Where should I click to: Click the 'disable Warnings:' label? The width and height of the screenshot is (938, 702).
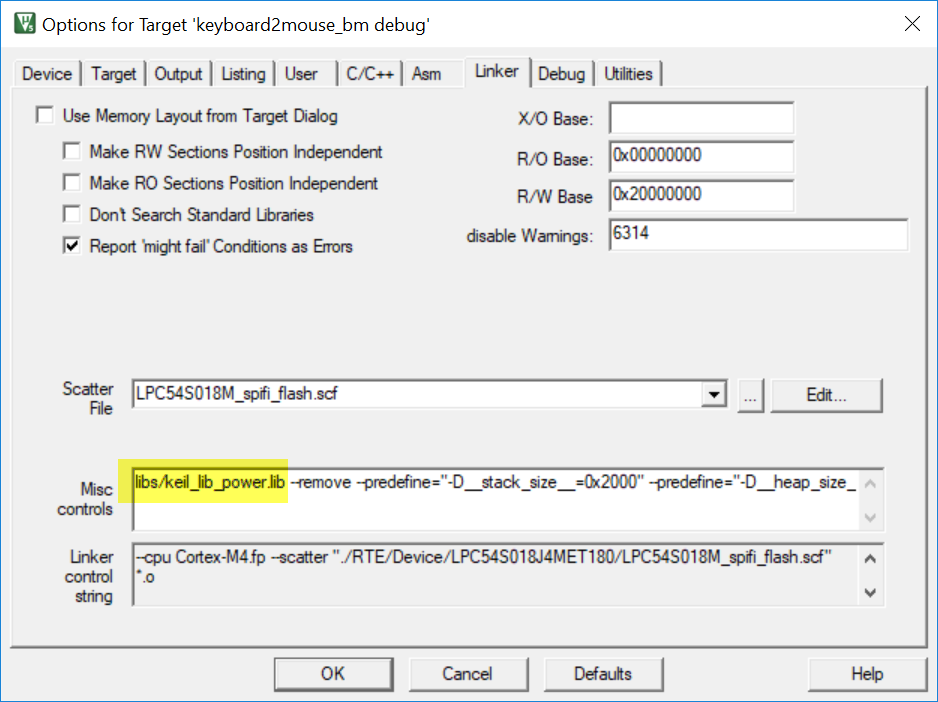(x=529, y=236)
